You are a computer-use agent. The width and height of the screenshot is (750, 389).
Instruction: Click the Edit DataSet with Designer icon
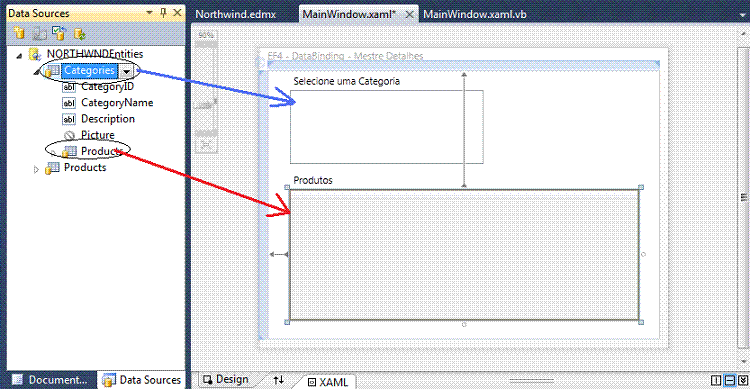(x=39, y=33)
